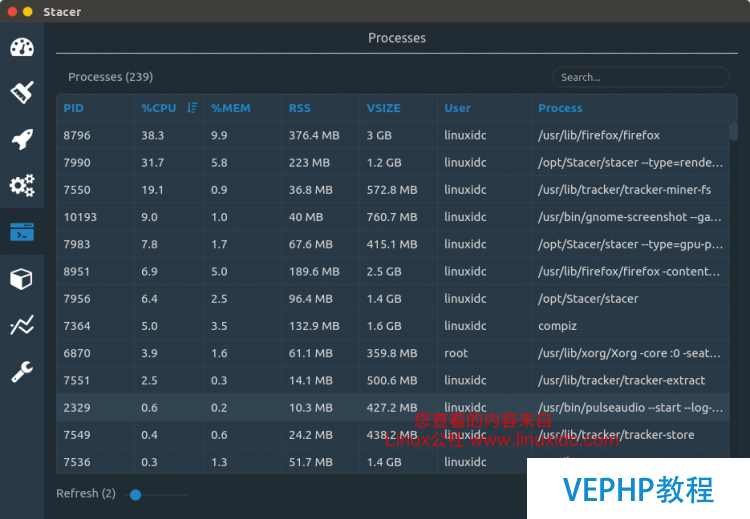The width and height of the screenshot is (750, 519).
Task: Sort by User column header
Action: pos(457,108)
